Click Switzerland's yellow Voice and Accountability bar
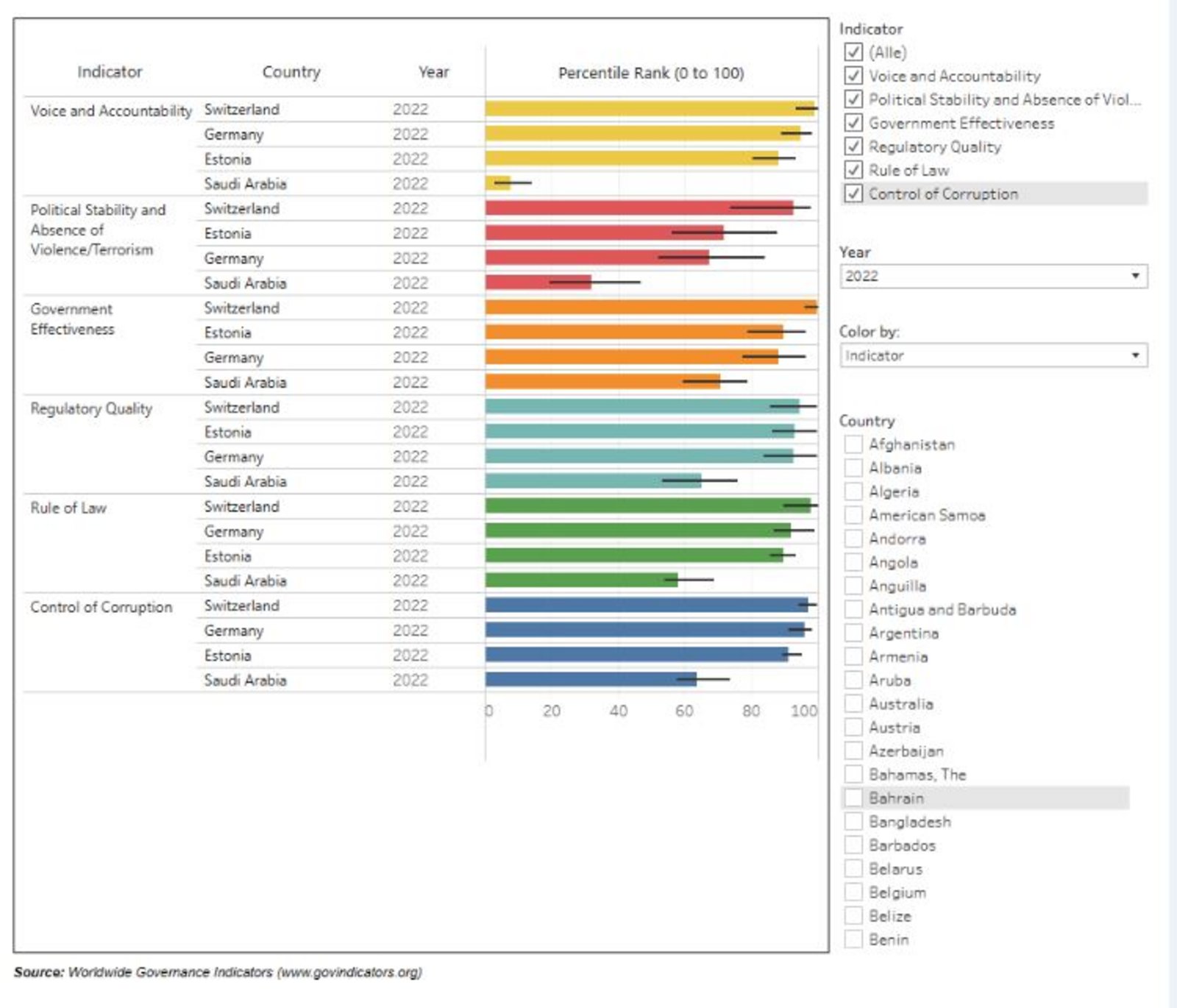 640,109
